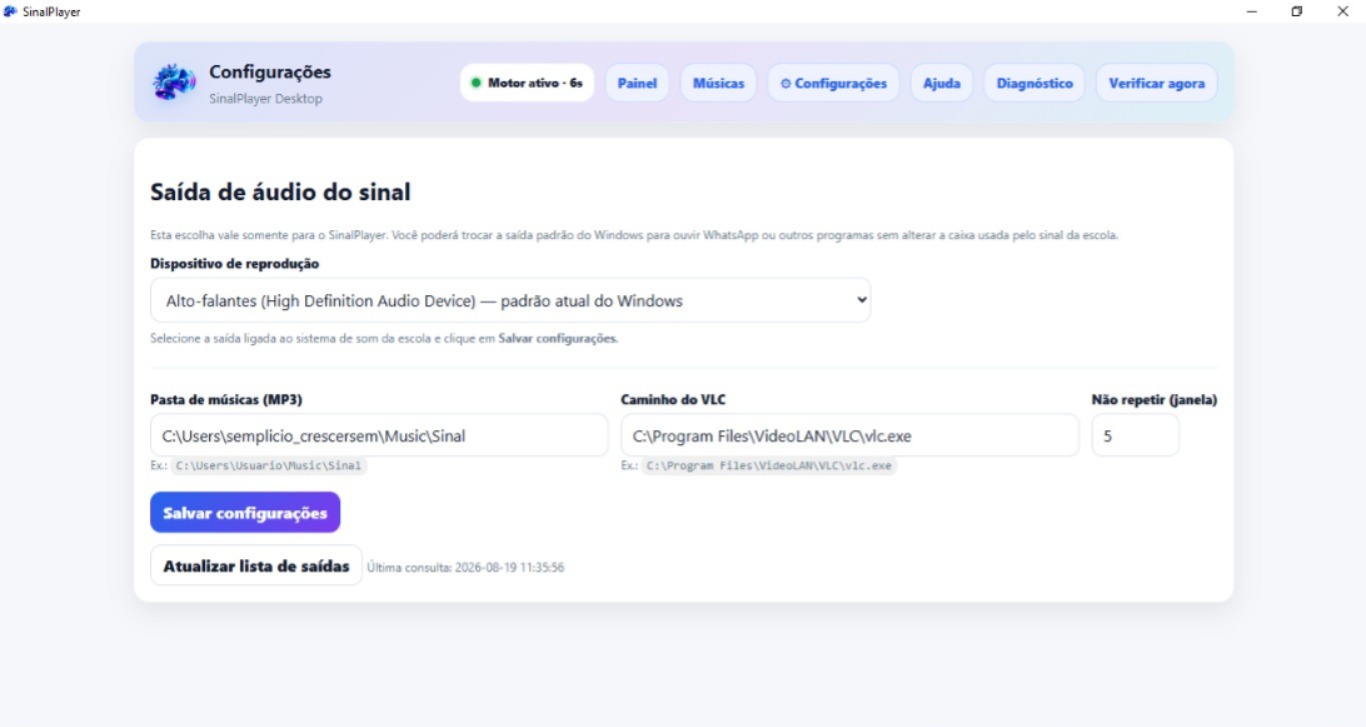Click Atualizar lista de saídas button
Screen dimensions: 1366x727
coord(256,566)
